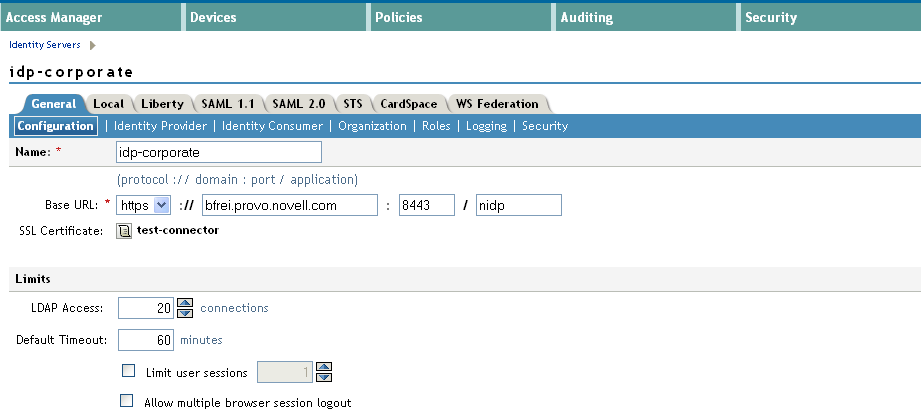
Task: Focus the Default Timeout minutes field
Action: pyautogui.click(x=146, y=340)
